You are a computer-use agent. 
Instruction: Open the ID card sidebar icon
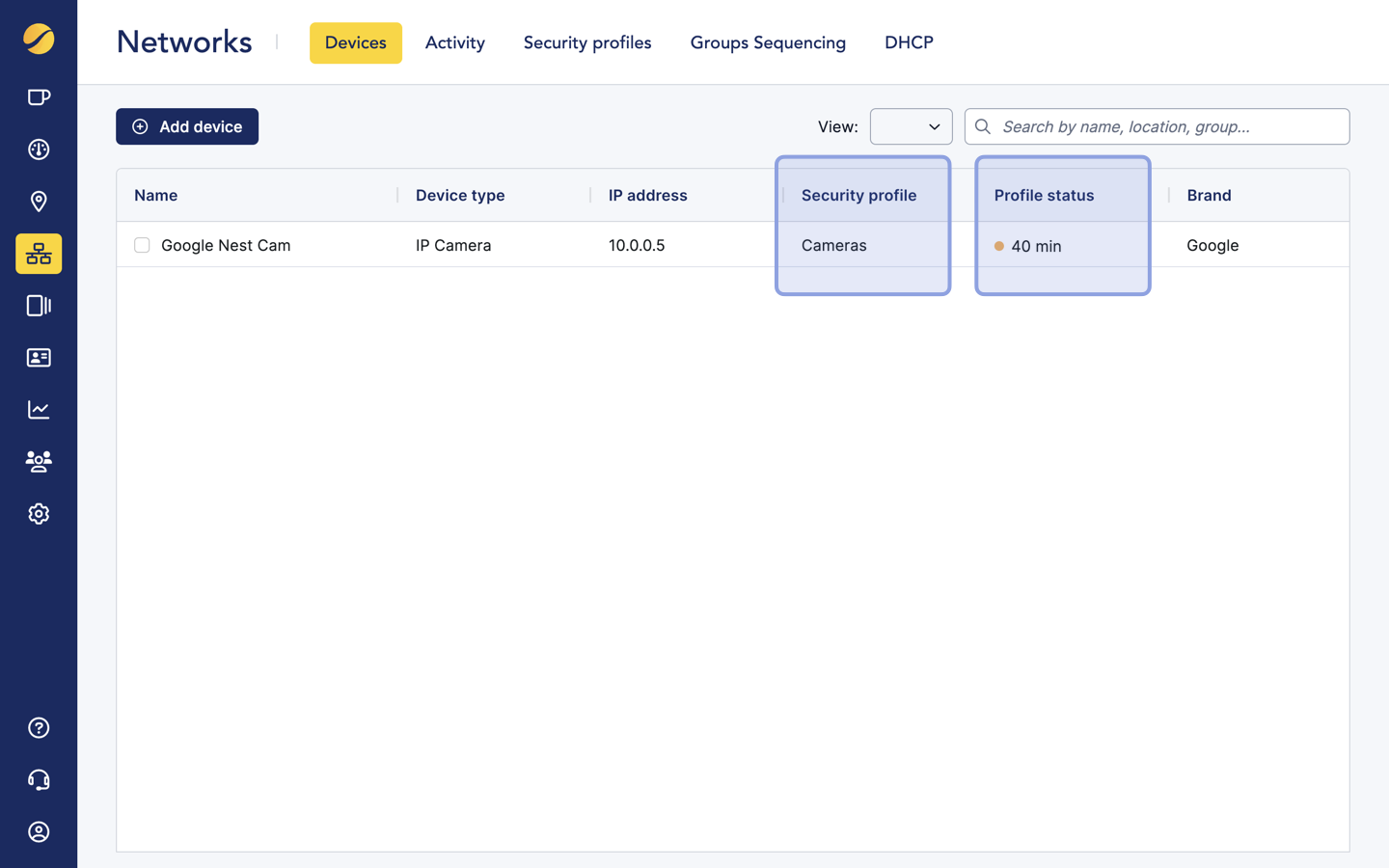pos(39,358)
